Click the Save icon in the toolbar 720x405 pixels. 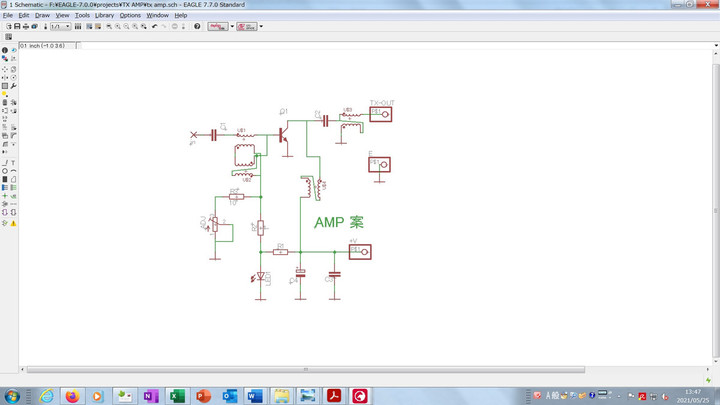pyautogui.click(x=15, y=26)
